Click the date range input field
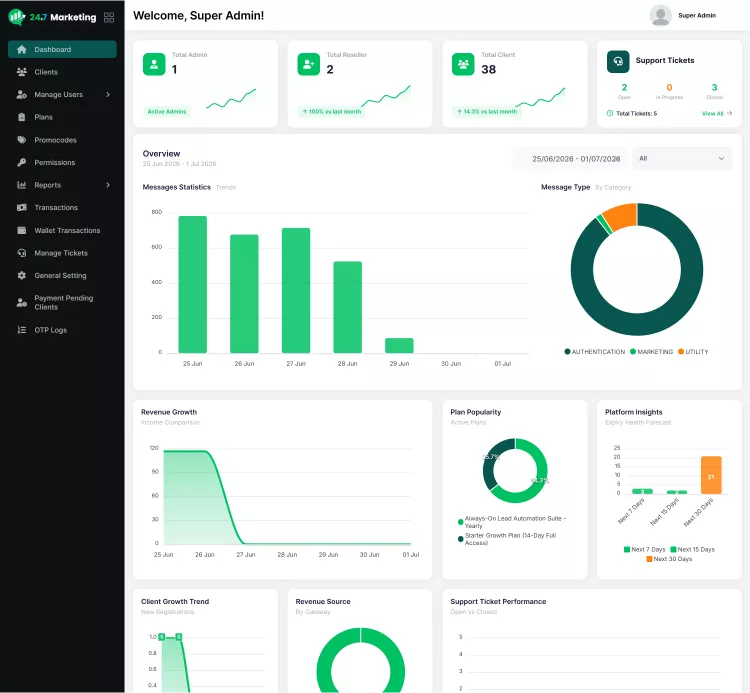Image resolution: width=750 pixels, height=693 pixels. [569, 159]
